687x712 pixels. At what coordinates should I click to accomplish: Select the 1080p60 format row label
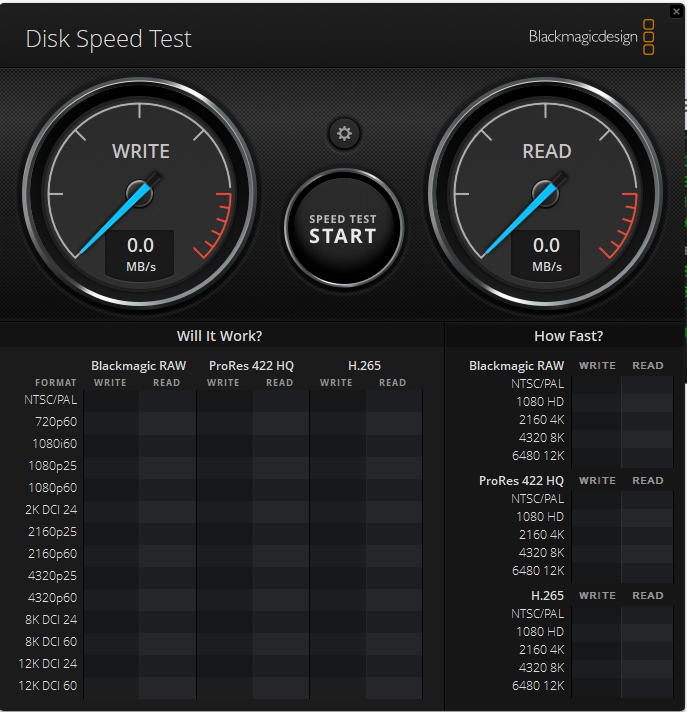[x=53, y=488]
